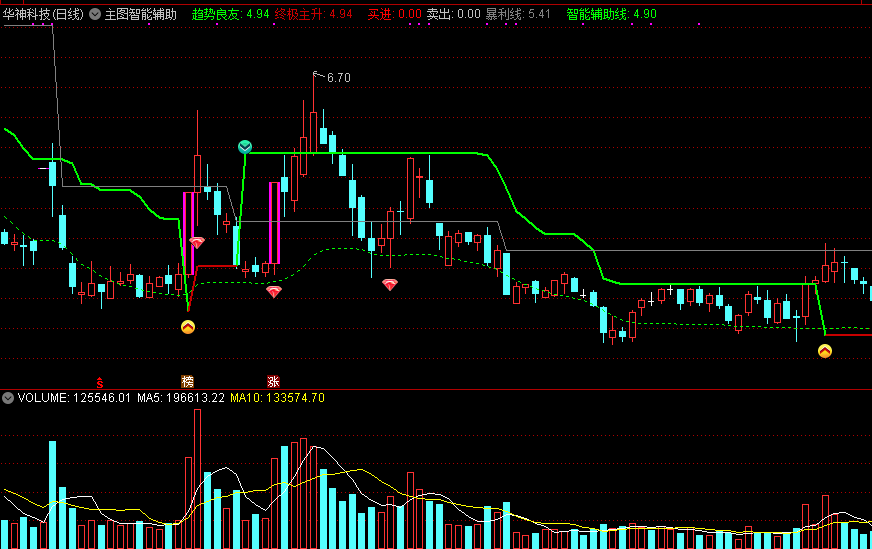This screenshot has width=872, height=549.
Task: Click the 卖出: 0.00 value
Action: pos(453,14)
